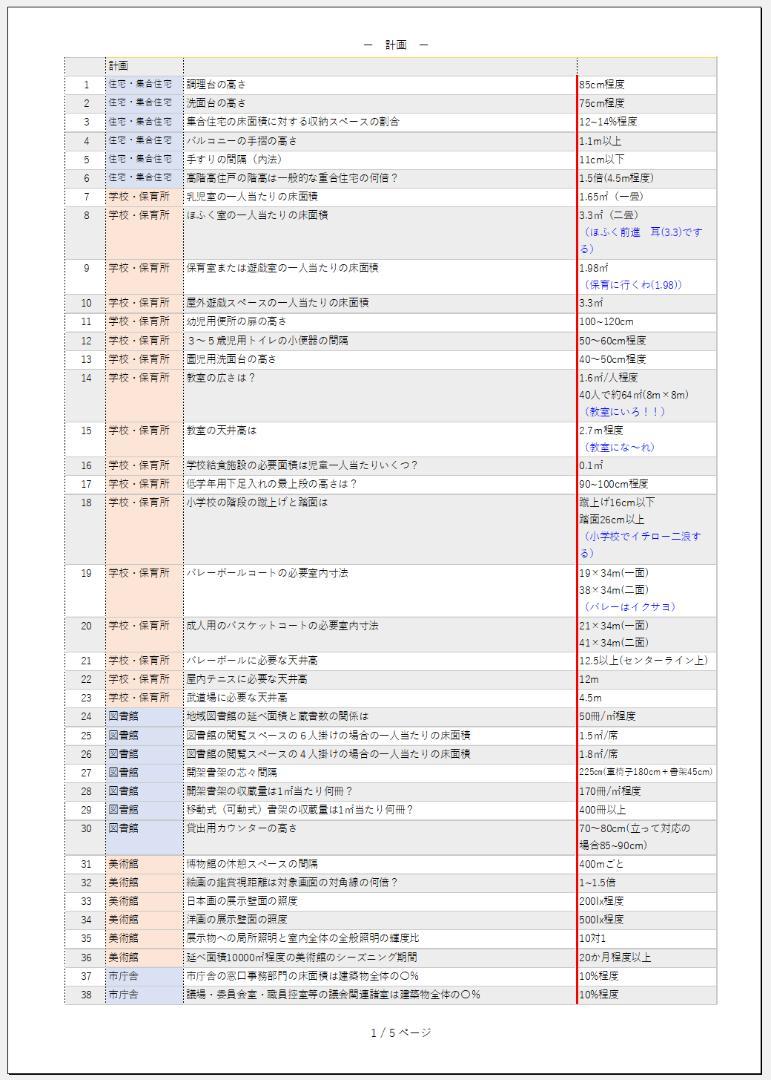Viewport: 771px width, 1080px height.
Task: Click the value "100~120cm"
Action: coord(606,322)
